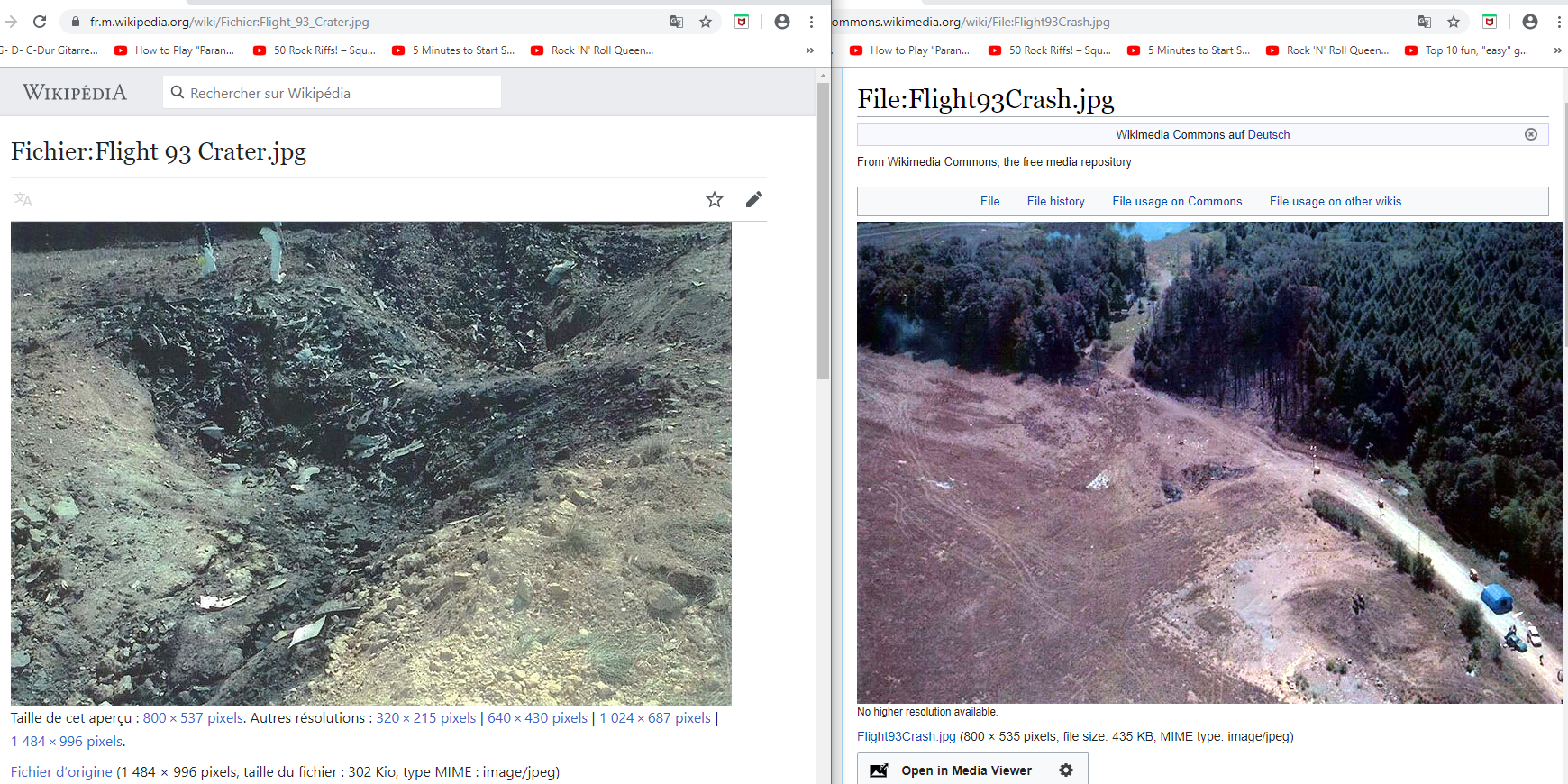Screen dimensions: 1568x784
Task: Open 'Rock N Roll Queen' bookmark in left browser
Action: click(593, 50)
